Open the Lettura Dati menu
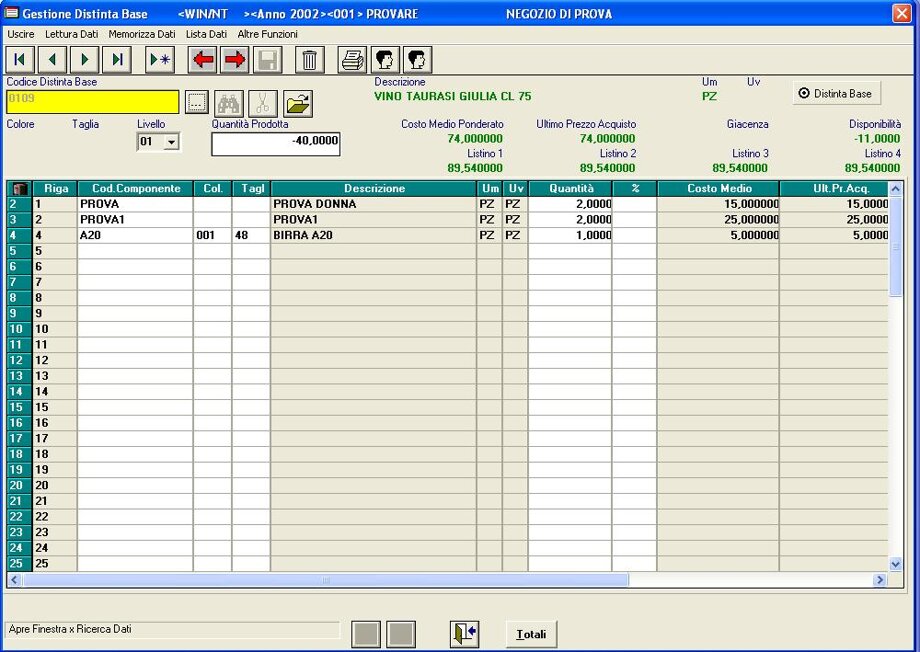This screenshot has height=652, width=920. (72, 34)
